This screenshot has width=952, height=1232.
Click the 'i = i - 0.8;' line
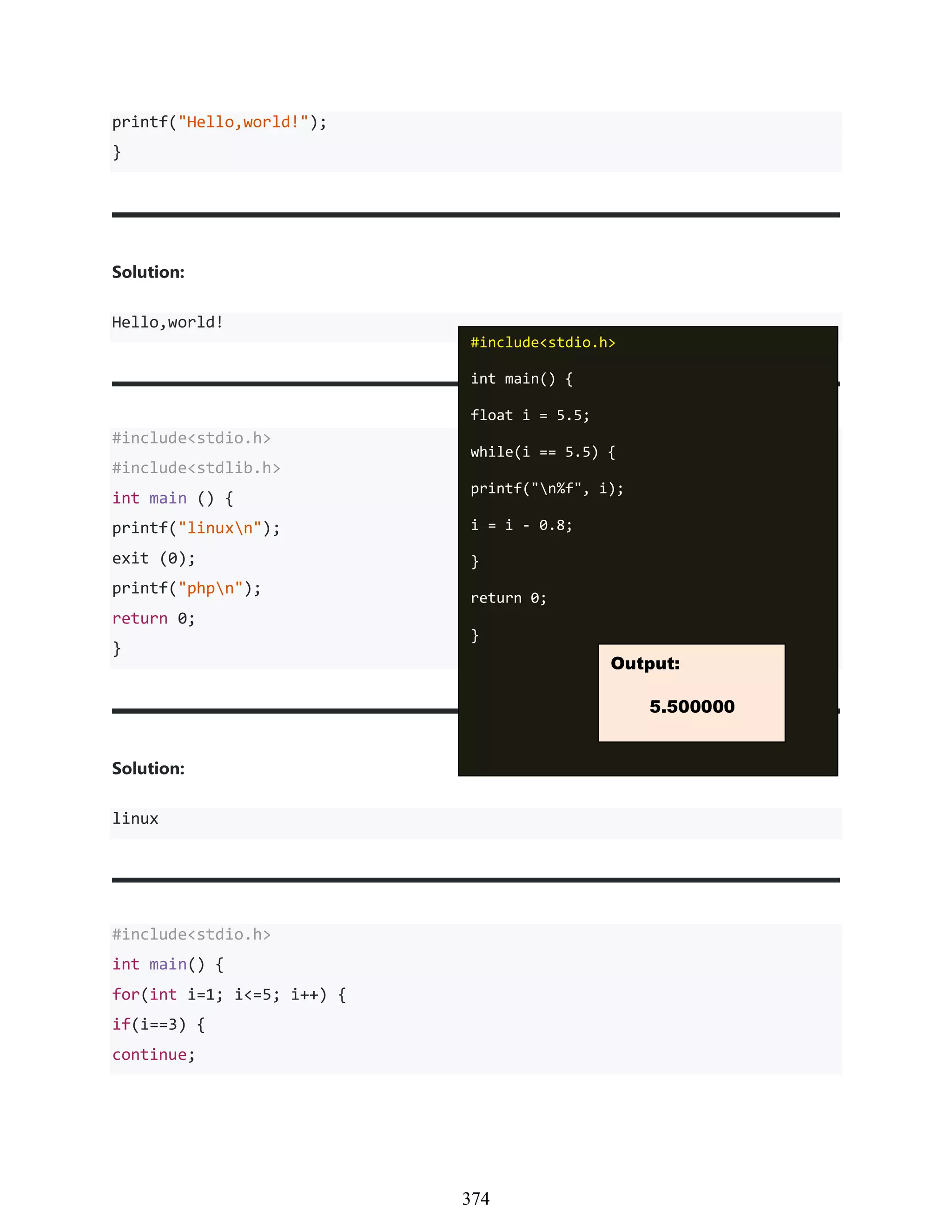coord(521,525)
